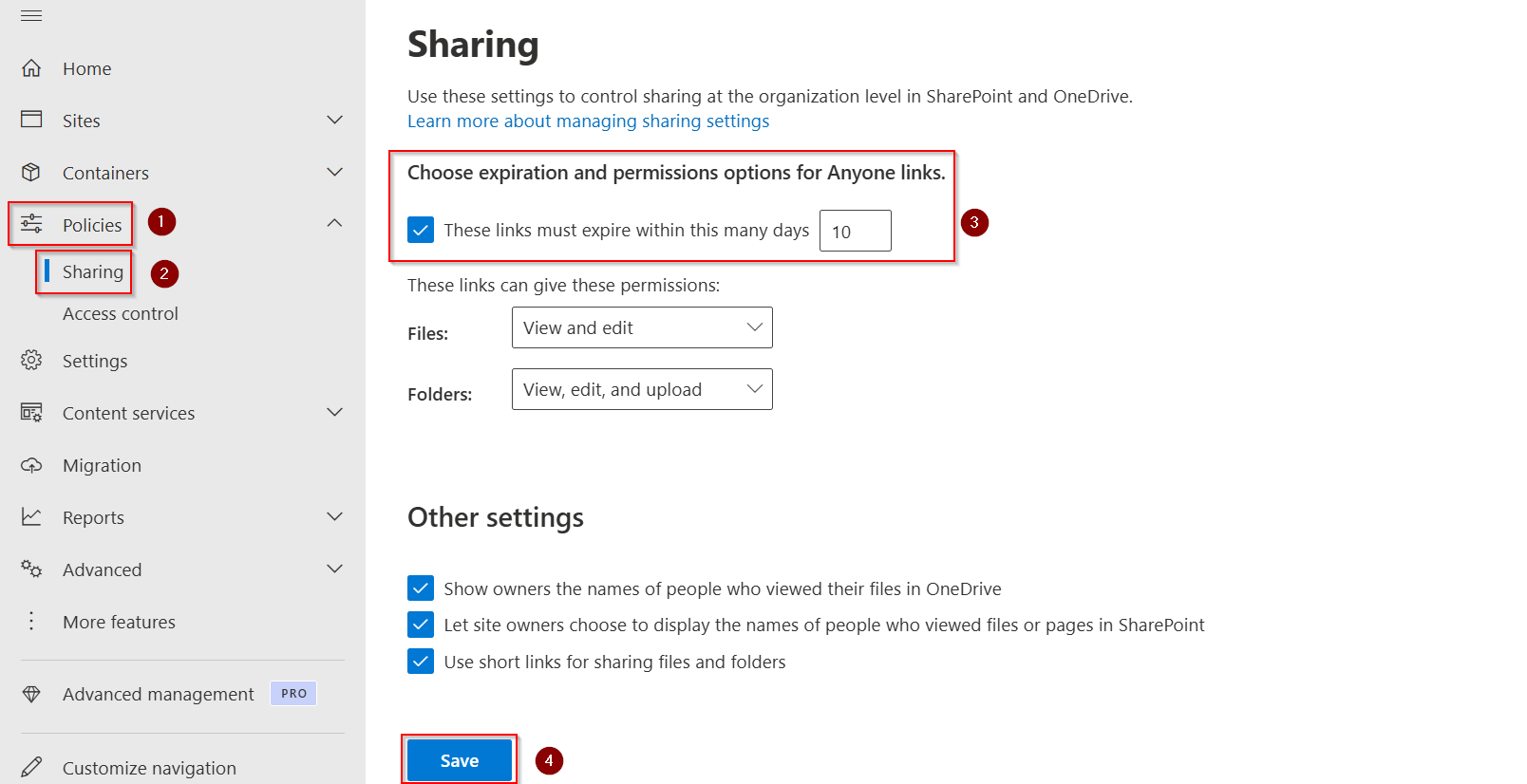Toggle Show owners names of viewers in OneDrive
This screenshot has width=1527, height=784.
pyautogui.click(x=421, y=588)
